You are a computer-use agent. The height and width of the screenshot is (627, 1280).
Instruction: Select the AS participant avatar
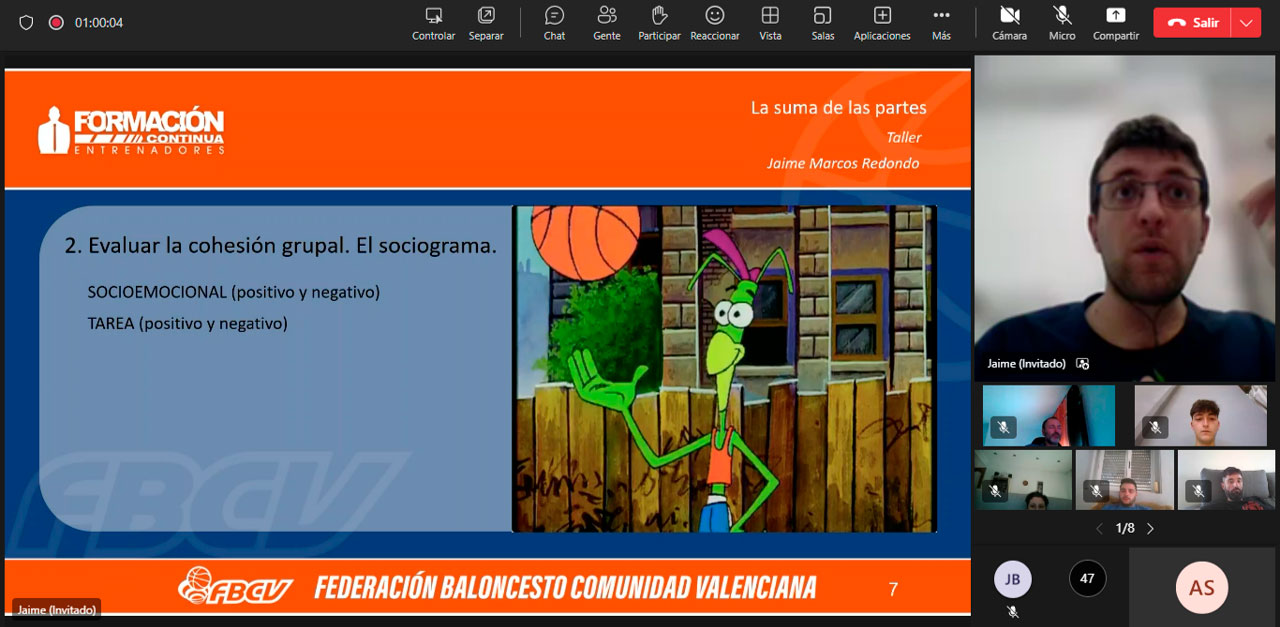coord(1201,587)
